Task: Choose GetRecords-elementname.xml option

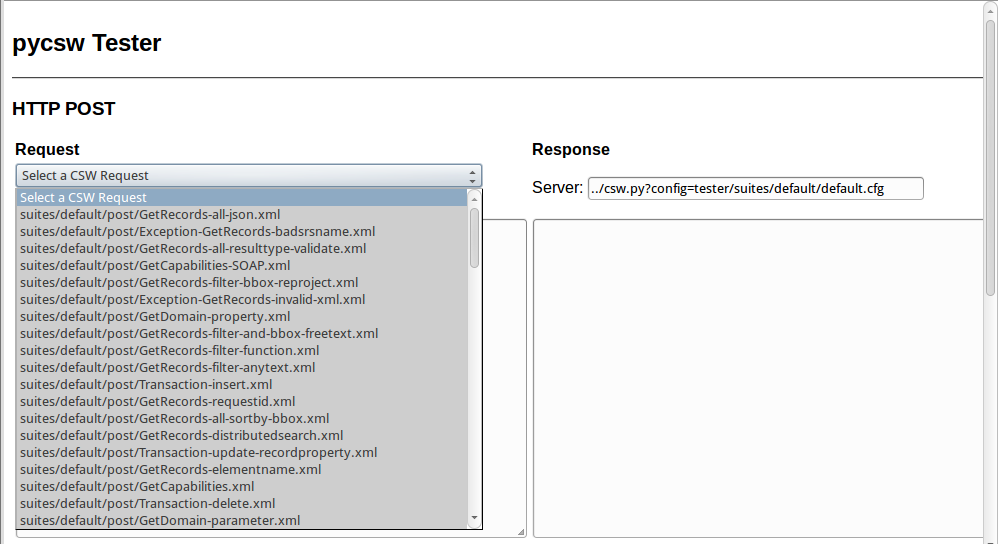Action: tap(242, 470)
